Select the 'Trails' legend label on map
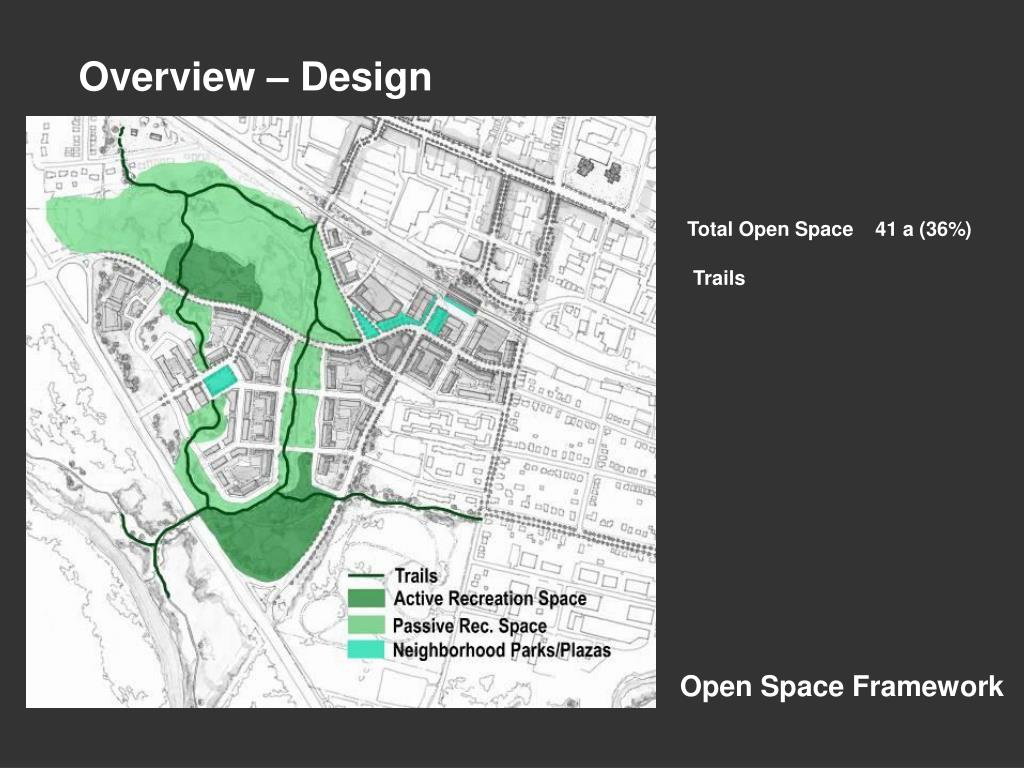 click(x=416, y=576)
